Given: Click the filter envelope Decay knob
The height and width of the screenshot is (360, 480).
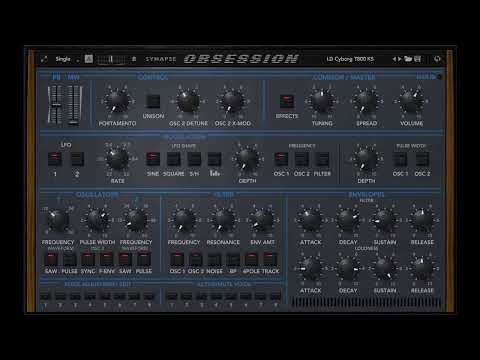Looking at the screenshot, I should 348,220.
